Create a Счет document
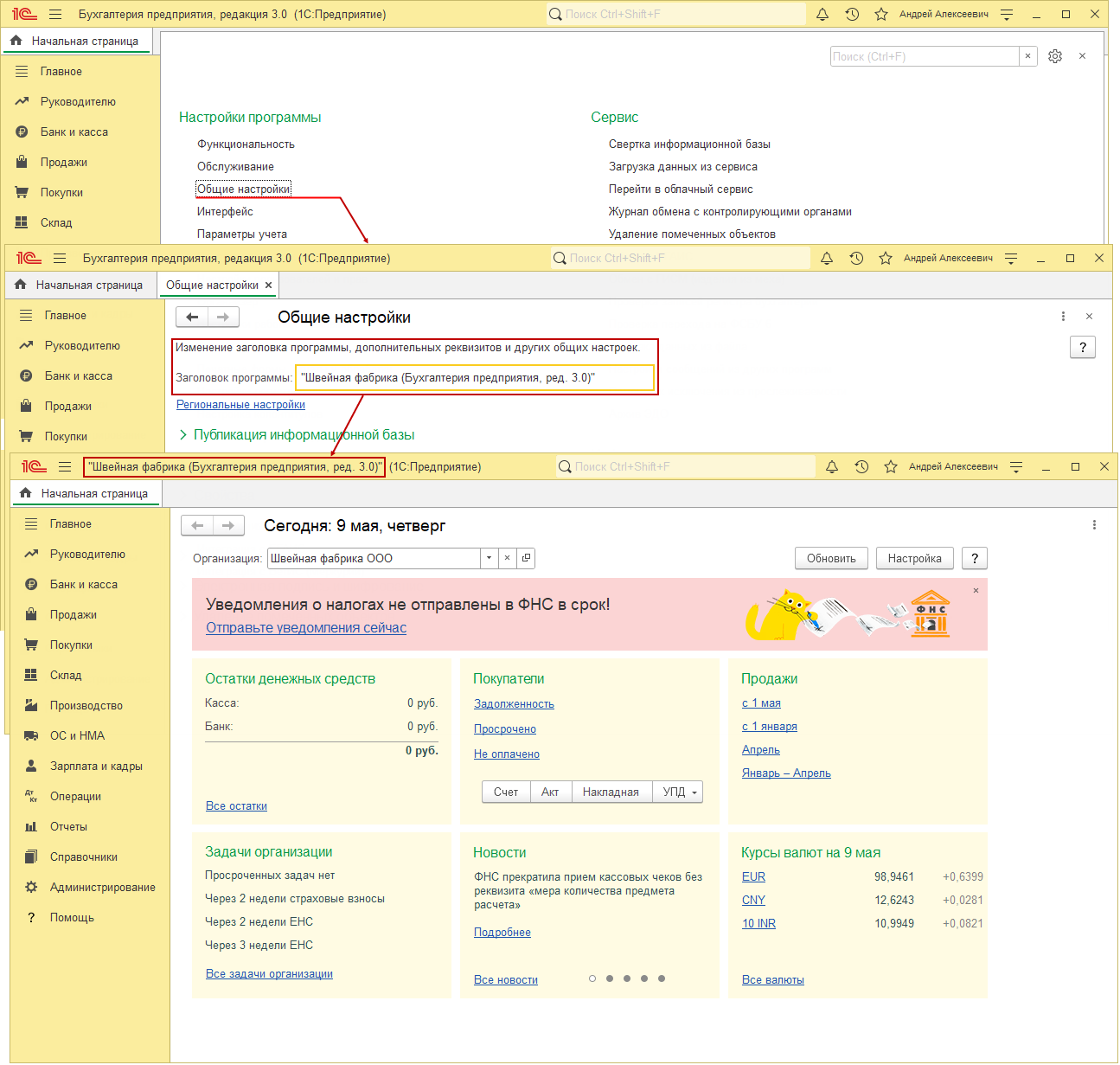The width and height of the screenshot is (1120, 1065). pos(506,792)
